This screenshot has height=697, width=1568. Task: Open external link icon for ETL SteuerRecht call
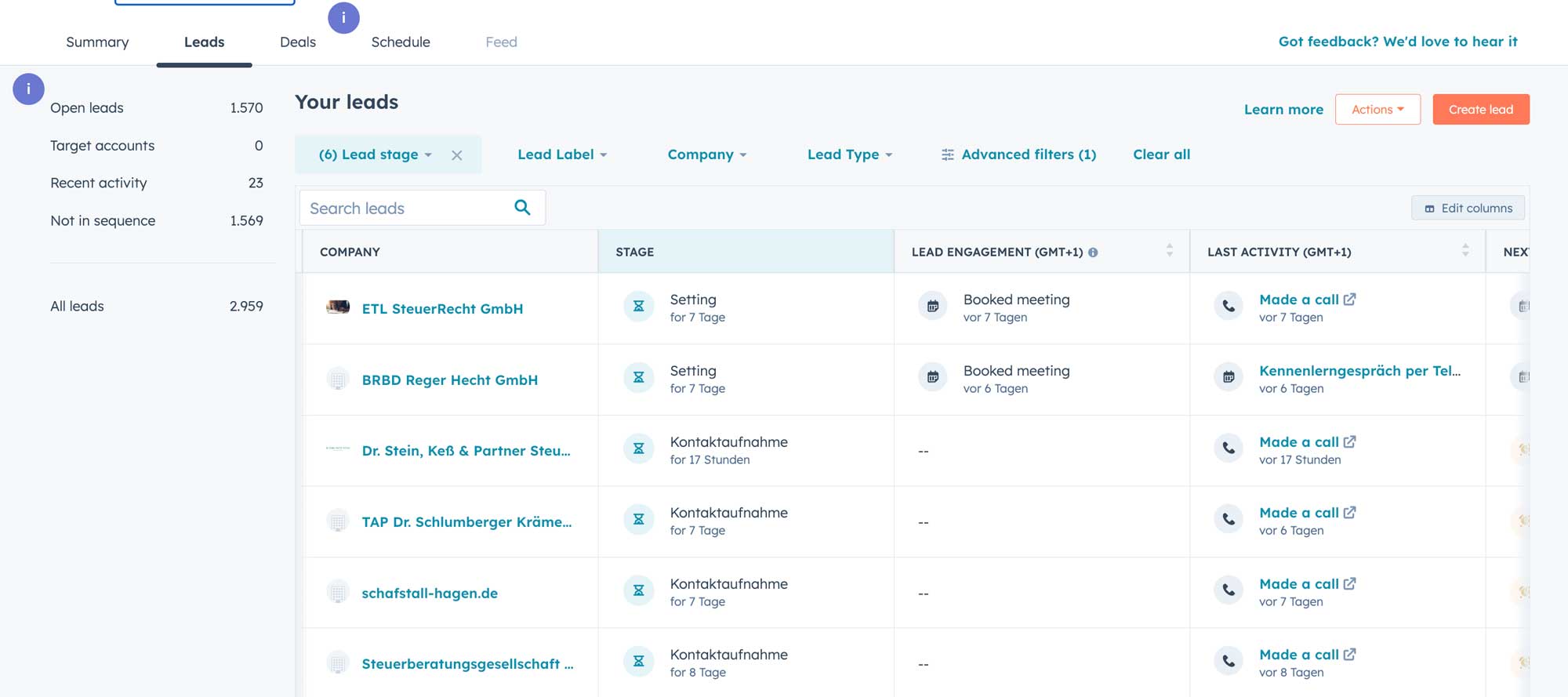point(1349,299)
